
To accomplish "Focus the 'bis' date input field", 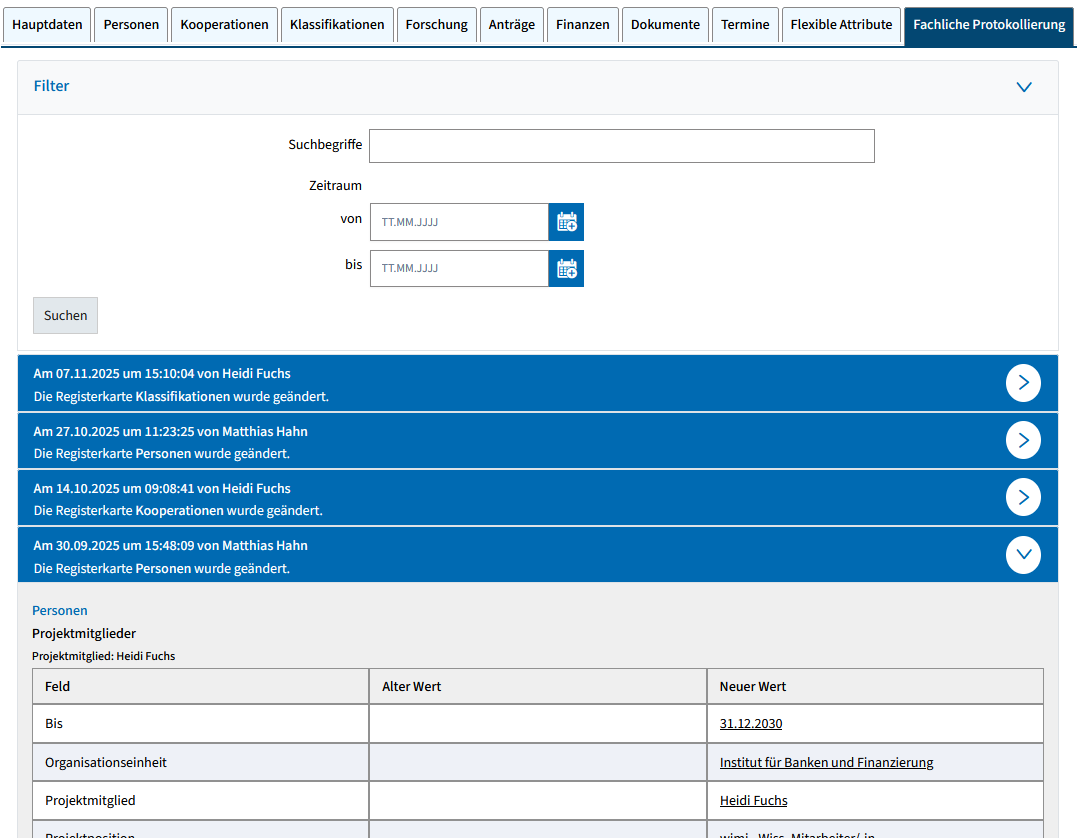I will click(x=459, y=268).
